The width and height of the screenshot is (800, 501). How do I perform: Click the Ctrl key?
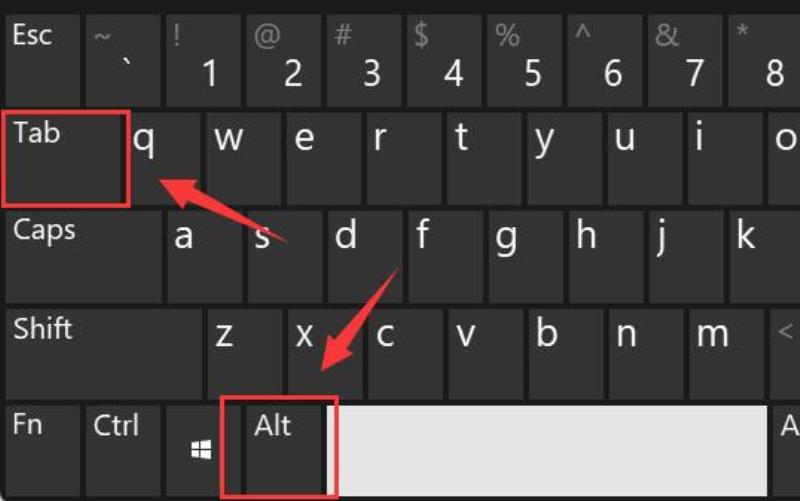pyautogui.click(x=123, y=450)
